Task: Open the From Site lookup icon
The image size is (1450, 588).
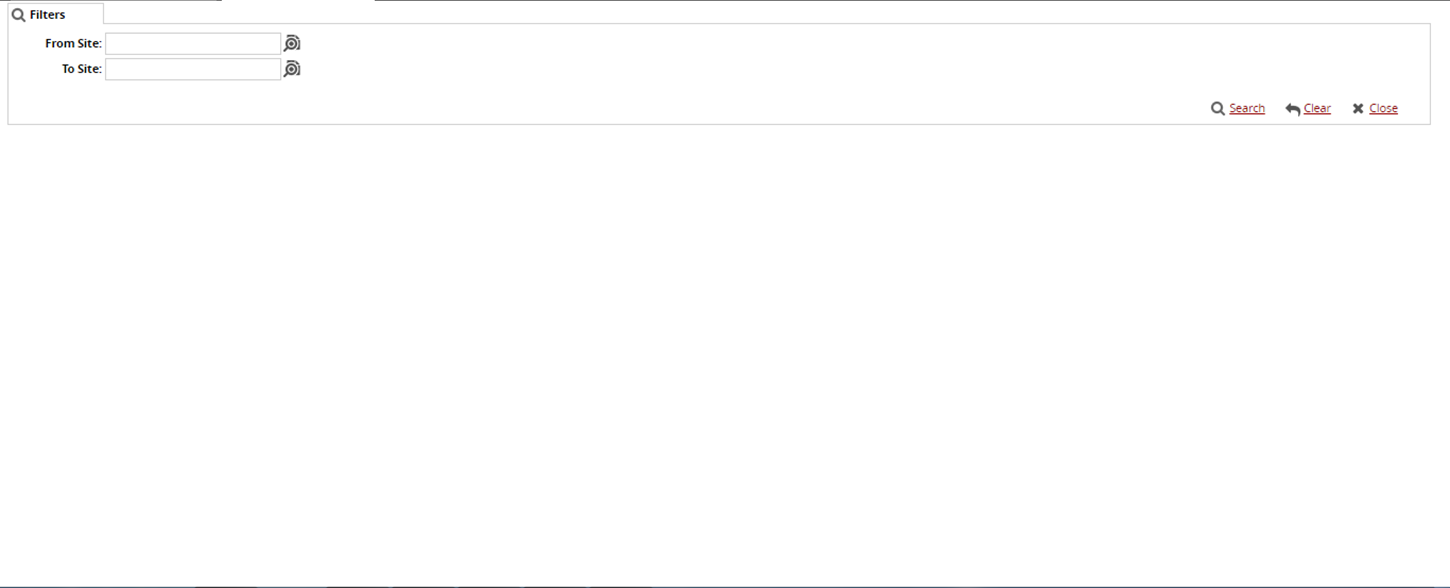Action: tap(292, 43)
